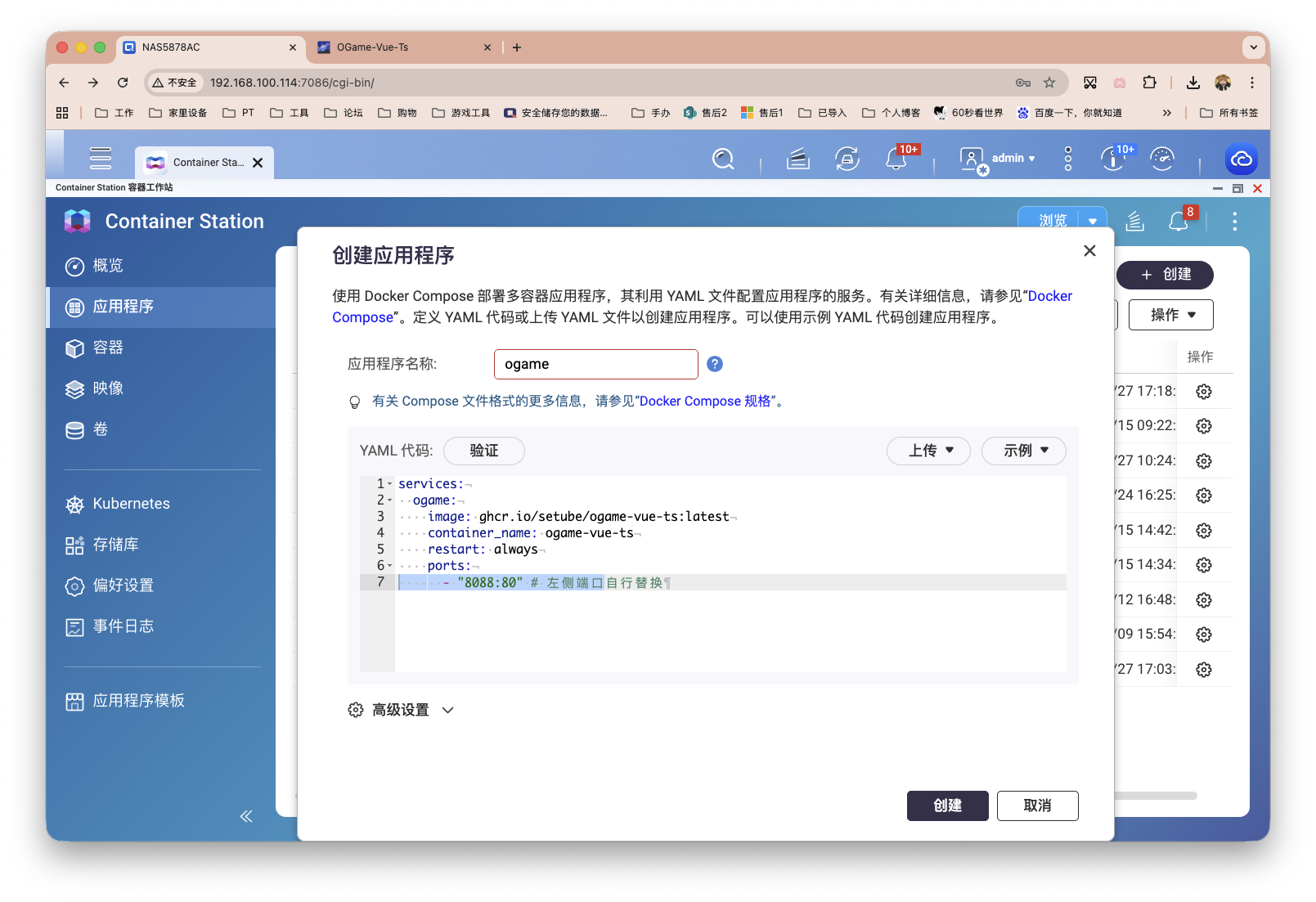Open the 卷 section in the sidebar

tap(101, 429)
